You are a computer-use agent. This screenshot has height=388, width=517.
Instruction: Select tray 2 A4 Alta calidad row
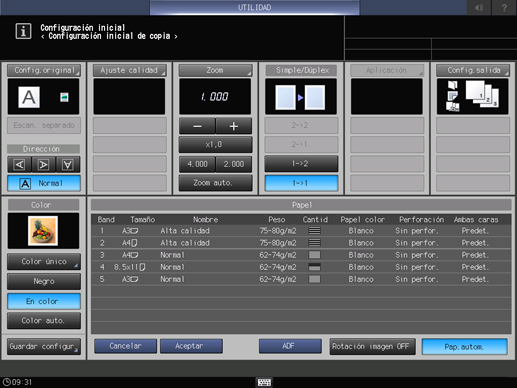pyautogui.click(x=301, y=243)
